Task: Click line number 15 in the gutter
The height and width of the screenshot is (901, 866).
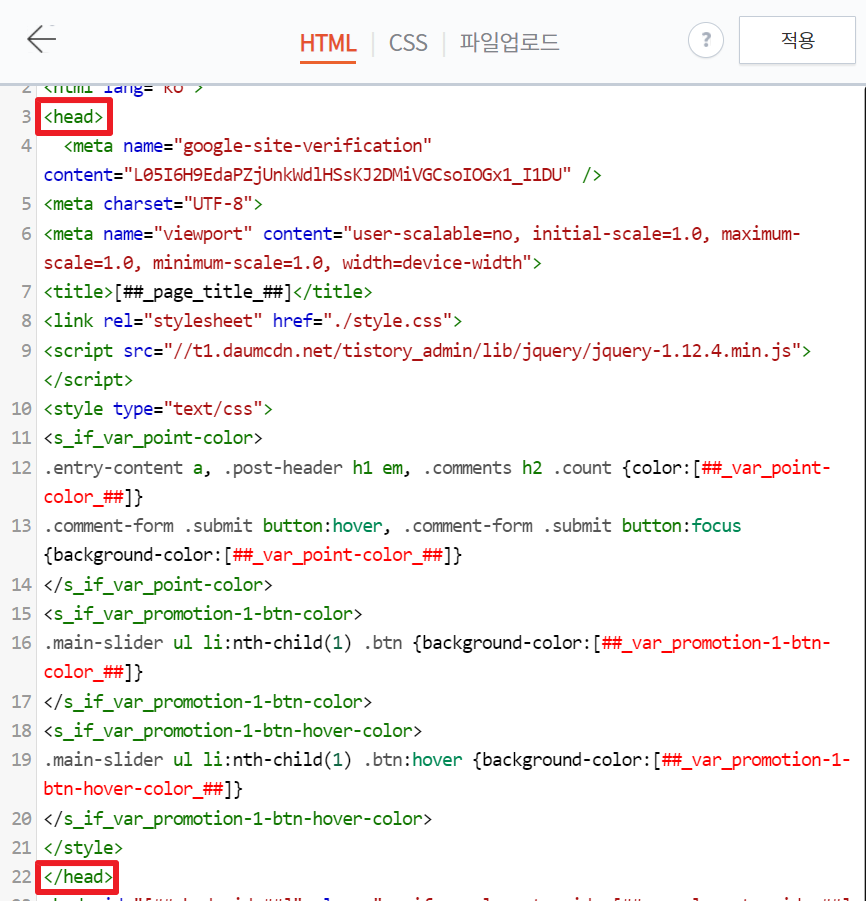Action: pos(21,614)
